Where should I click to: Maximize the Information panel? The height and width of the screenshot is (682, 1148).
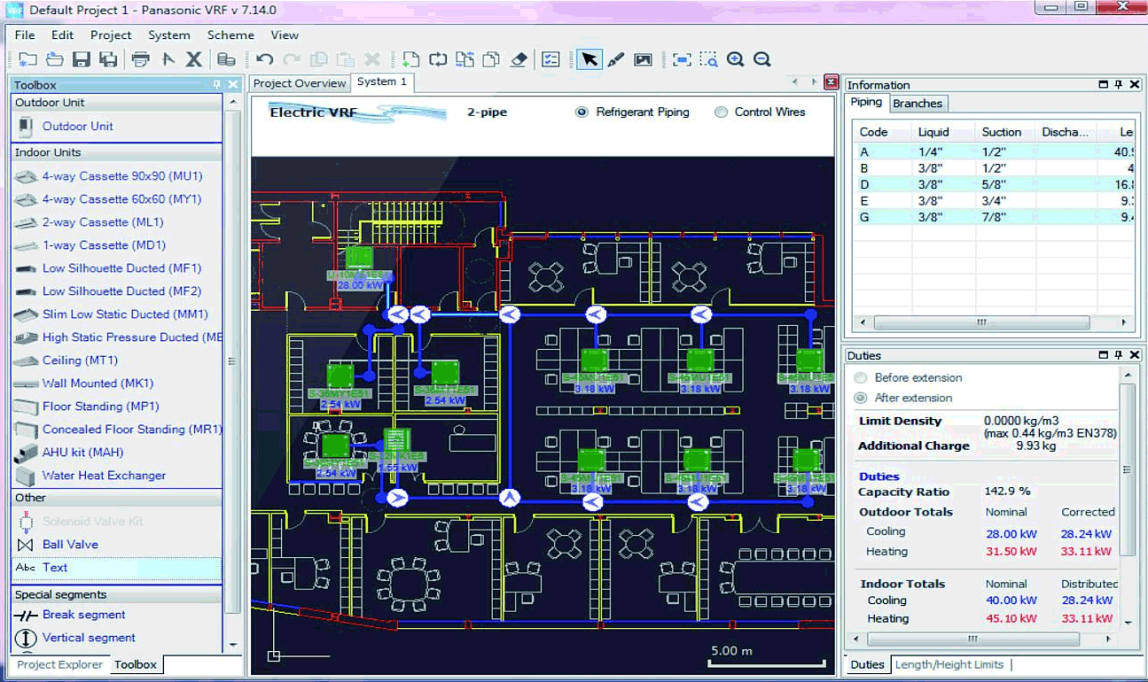click(1103, 85)
